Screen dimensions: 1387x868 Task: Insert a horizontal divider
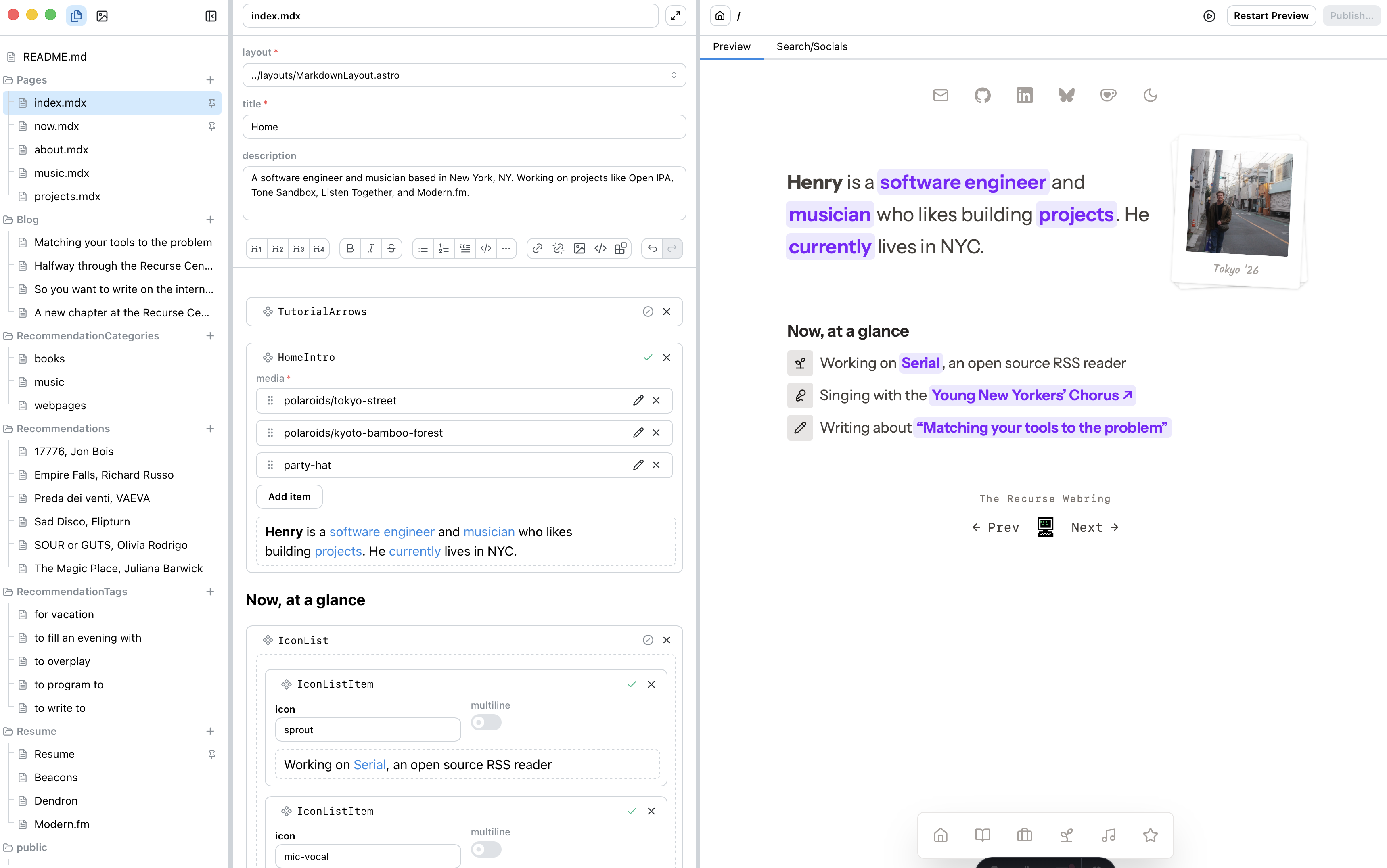tap(506, 249)
